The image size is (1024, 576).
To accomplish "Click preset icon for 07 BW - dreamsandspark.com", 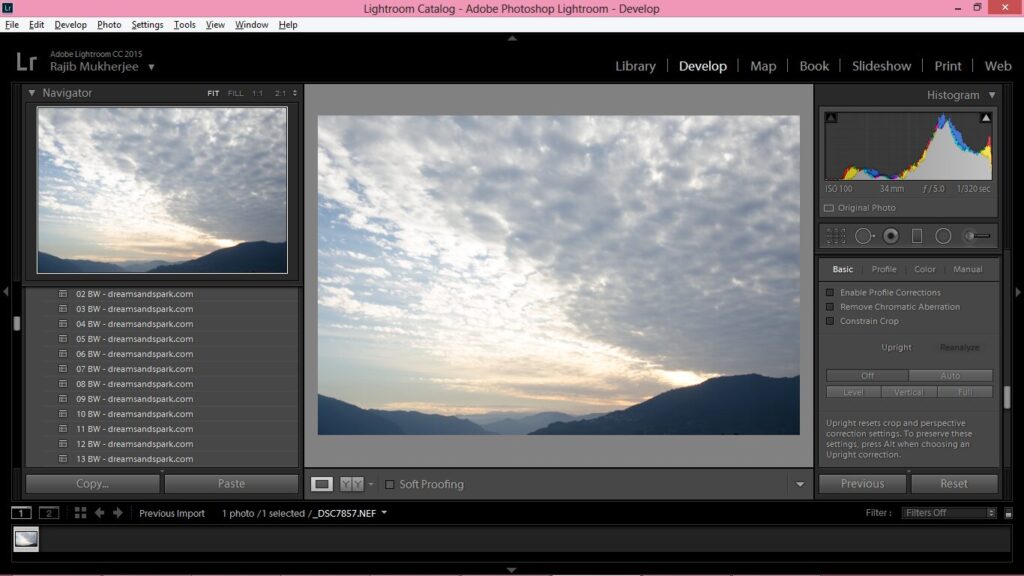I will [63, 369].
